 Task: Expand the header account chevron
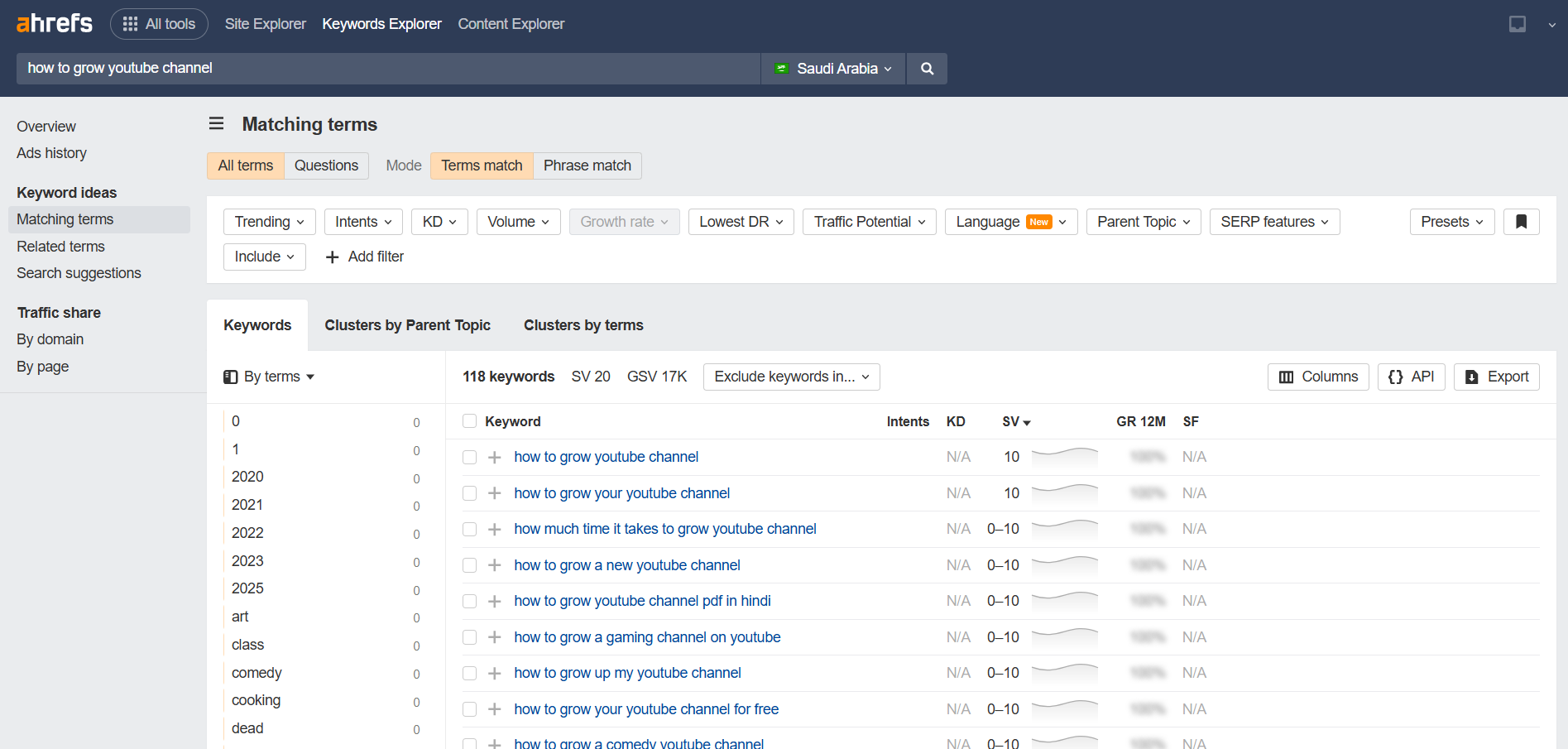(x=1551, y=25)
